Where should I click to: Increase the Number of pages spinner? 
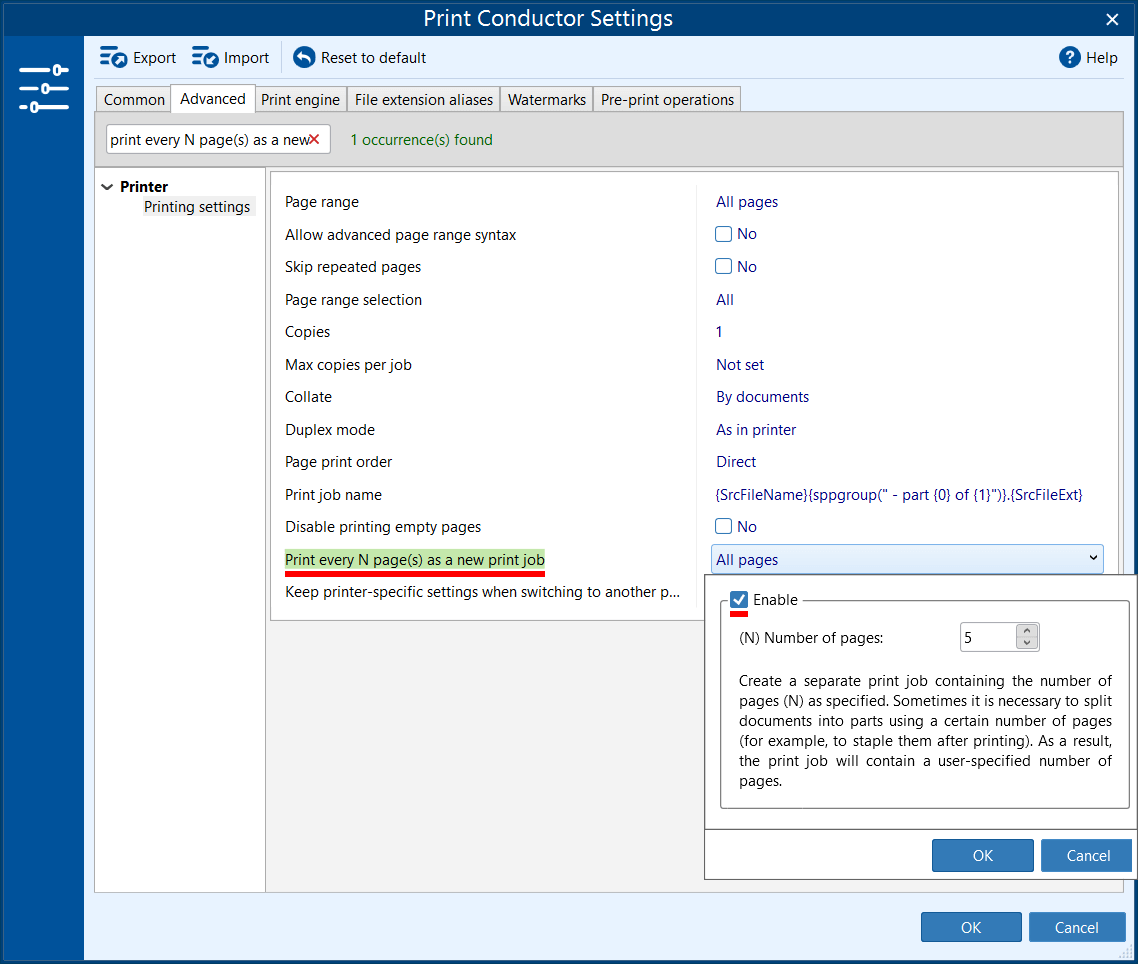1027,631
